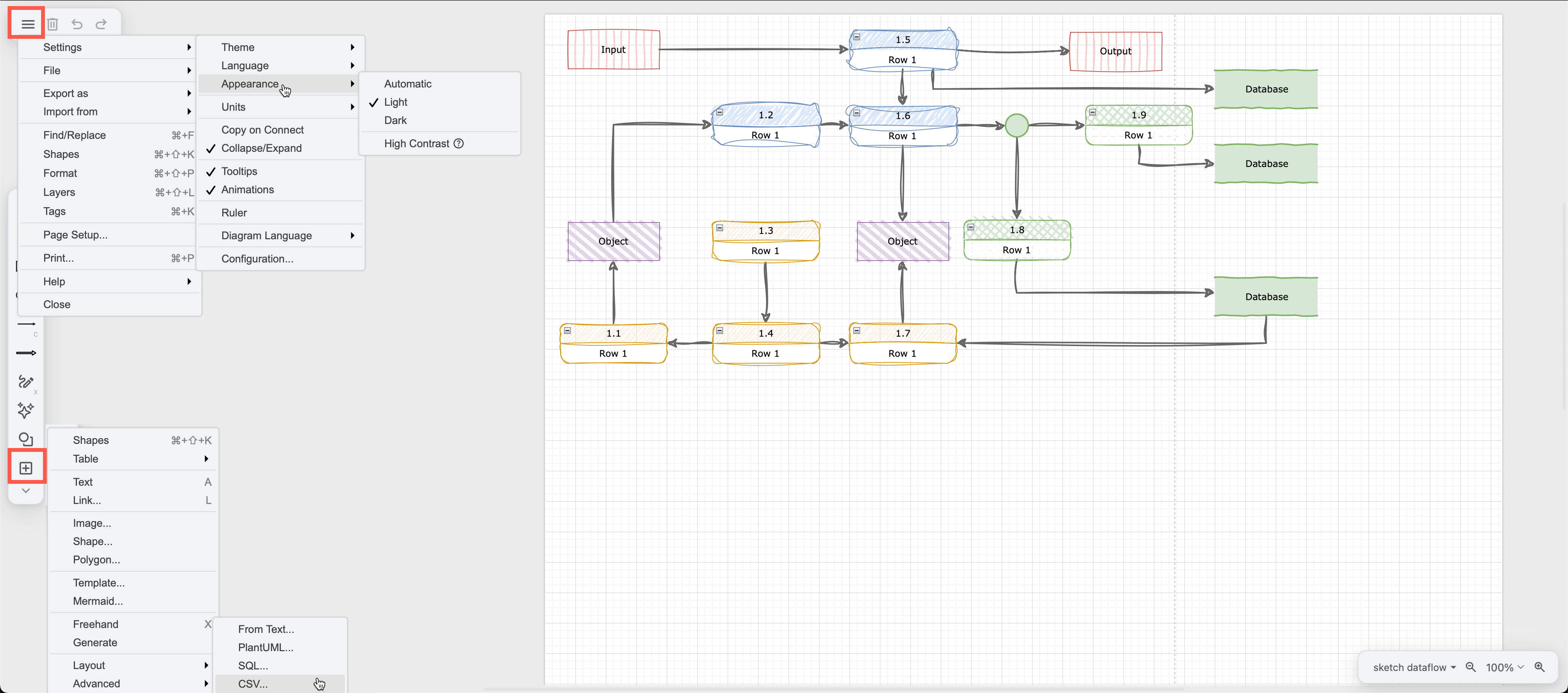Expand the Settings submenu

(x=110, y=47)
